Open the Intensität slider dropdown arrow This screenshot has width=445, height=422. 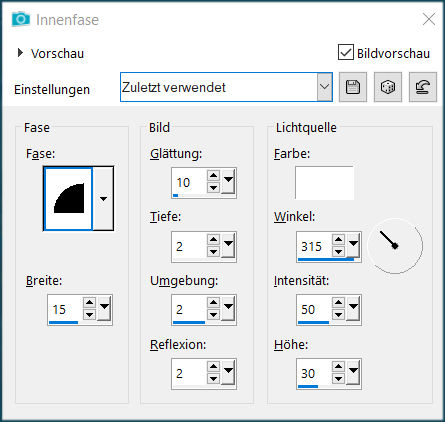click(353, 308)
